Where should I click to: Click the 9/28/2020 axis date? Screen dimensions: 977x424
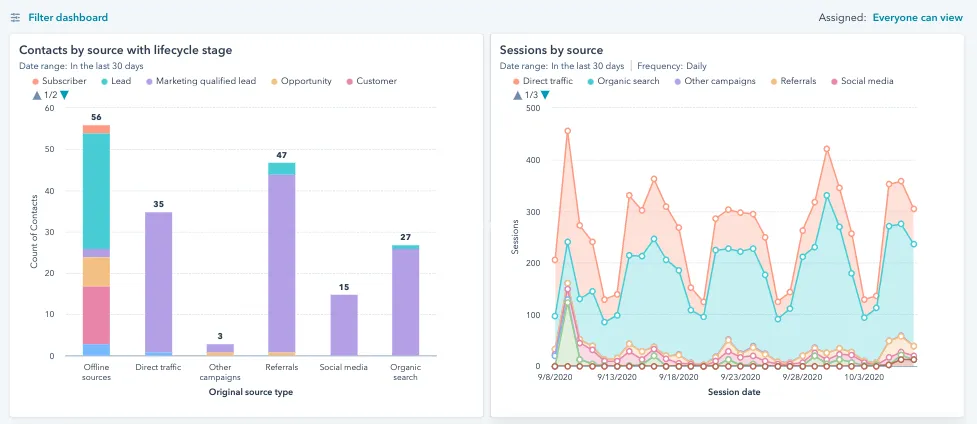802,377
